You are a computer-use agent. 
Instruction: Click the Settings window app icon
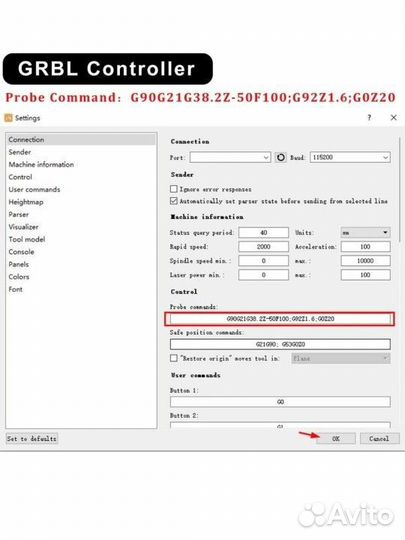[8, 118]
